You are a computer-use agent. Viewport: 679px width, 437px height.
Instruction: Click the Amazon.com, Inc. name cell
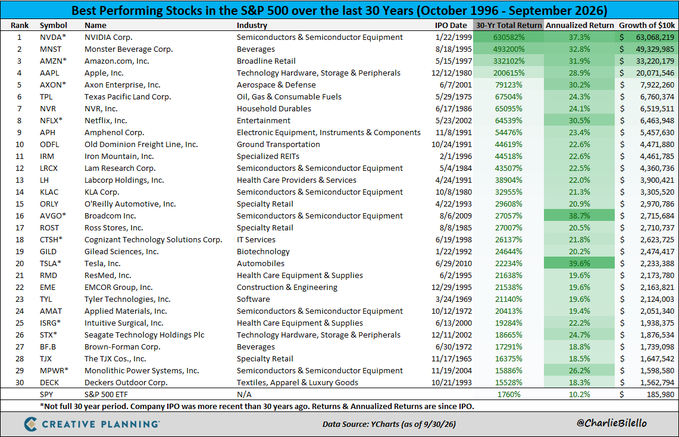tap(116, 61)
